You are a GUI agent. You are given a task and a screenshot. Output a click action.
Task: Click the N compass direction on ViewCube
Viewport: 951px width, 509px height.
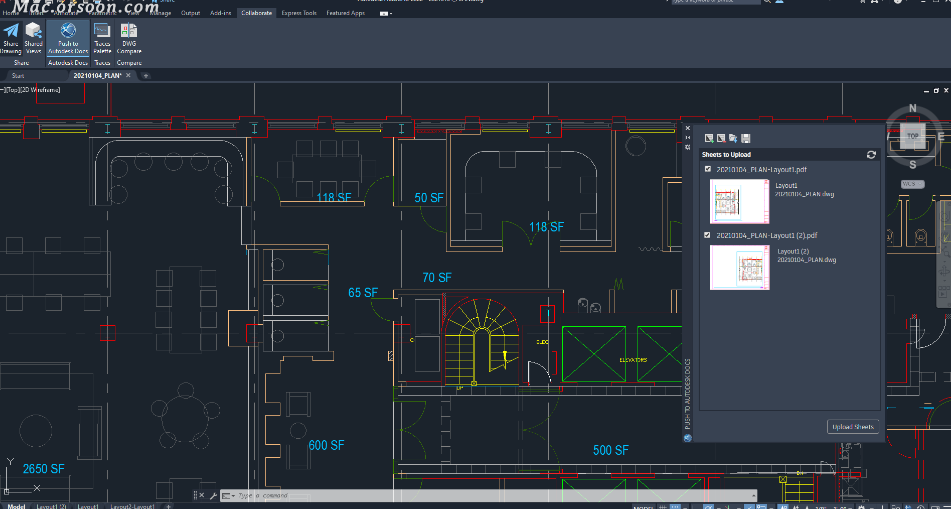(913, 109)
